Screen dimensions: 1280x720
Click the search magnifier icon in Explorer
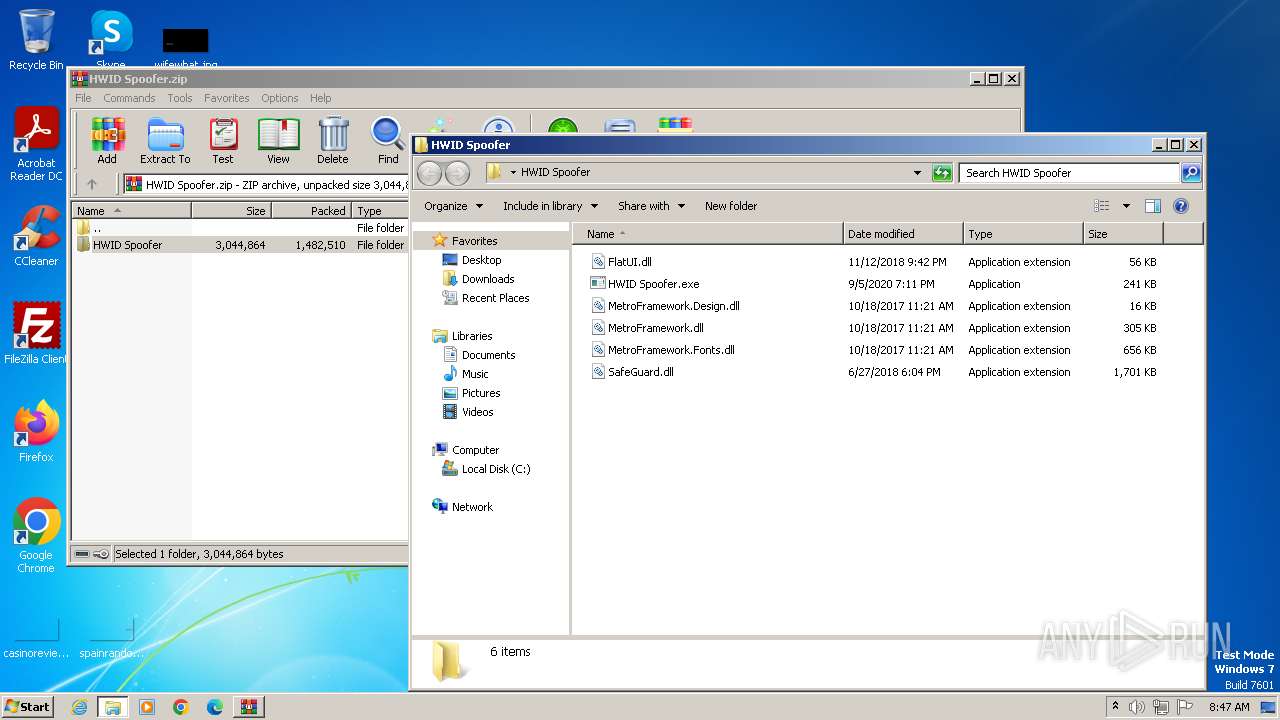coord(1190,173)
